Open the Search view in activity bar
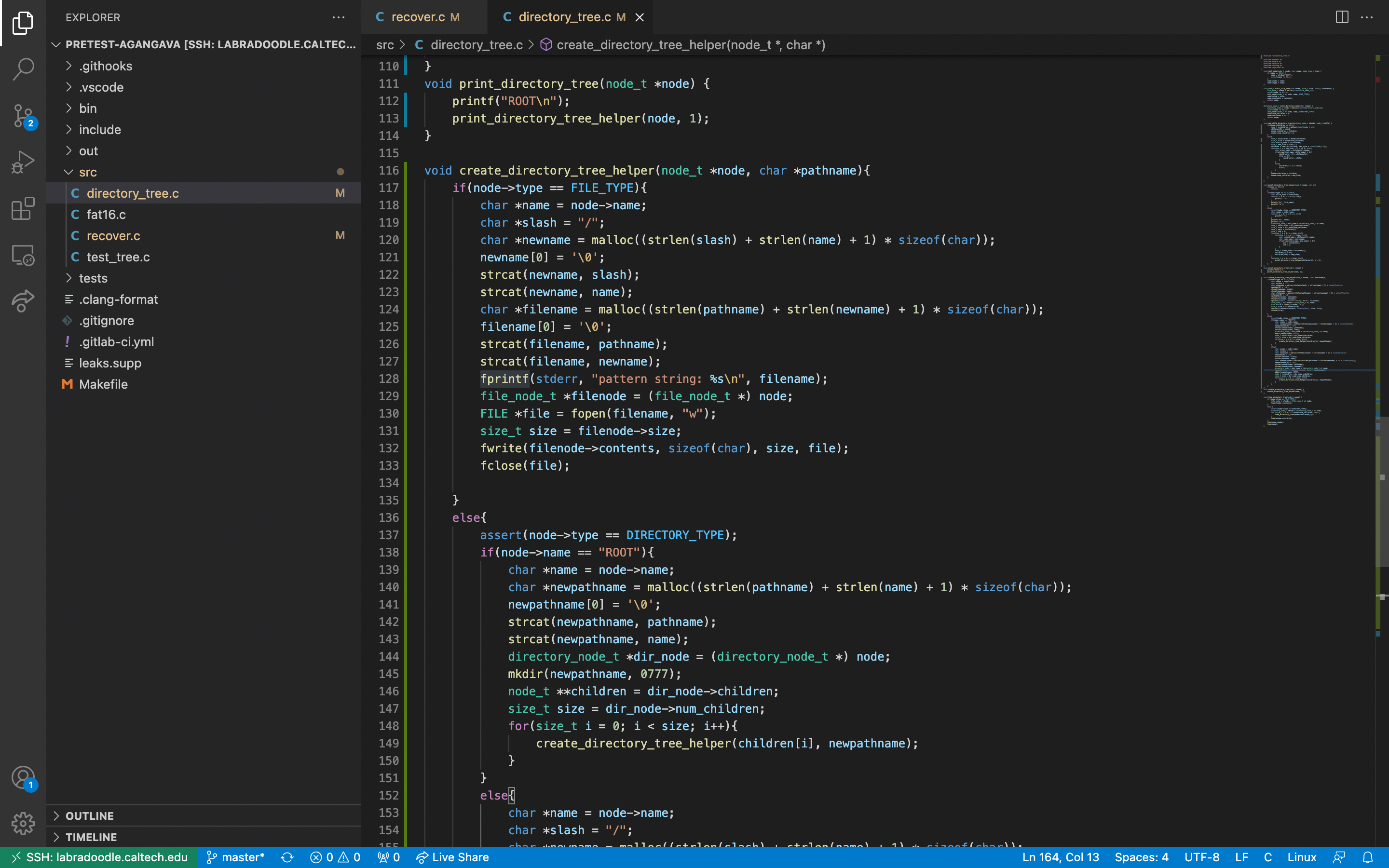The height and width of the screenshot is (868, 1389). click(x=23, y=69)
